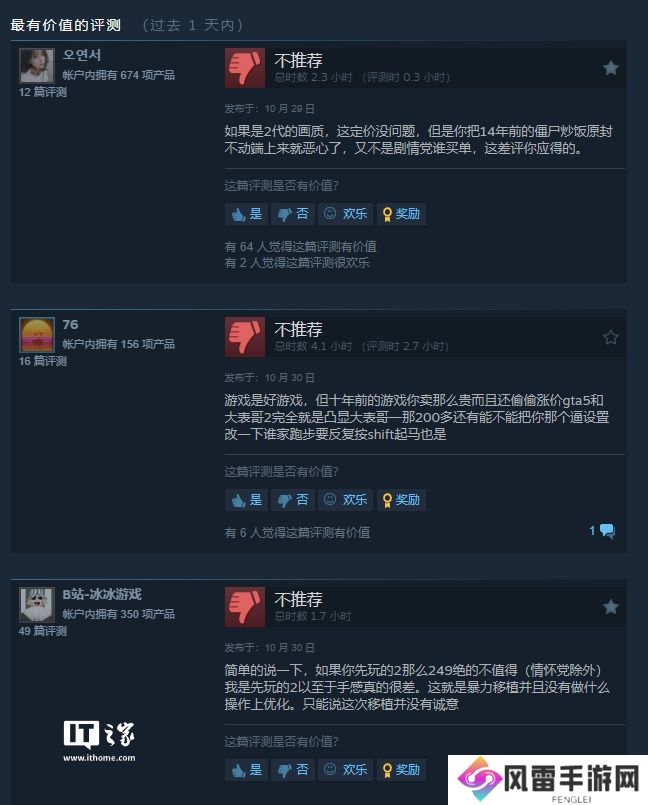Mark 76's review as 欢乐
648x805 pixels.
pyautogui.click(x=346, y=500)
